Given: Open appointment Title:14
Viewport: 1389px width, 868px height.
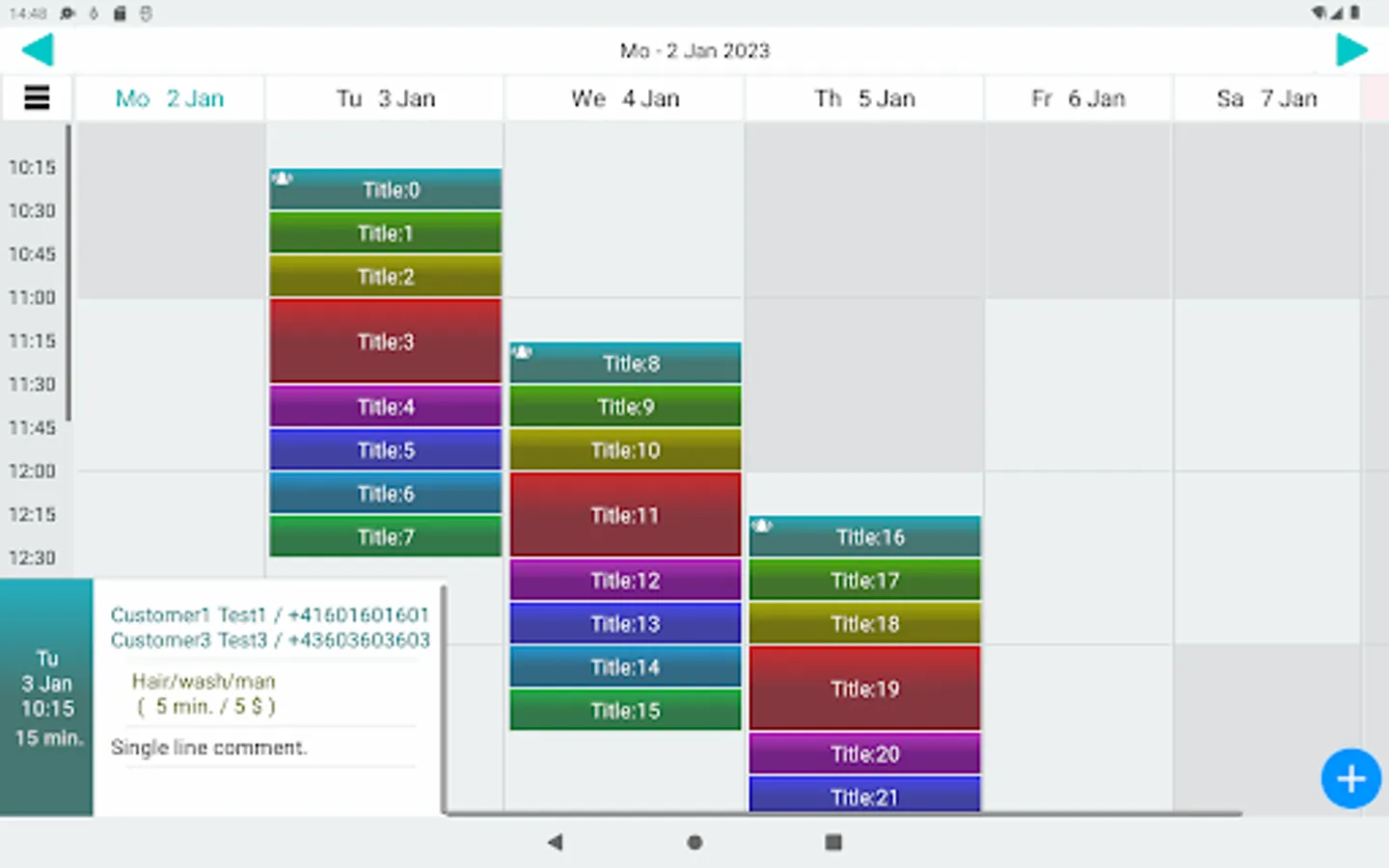Looking at the screenshot, I should (x=625, y=667).
